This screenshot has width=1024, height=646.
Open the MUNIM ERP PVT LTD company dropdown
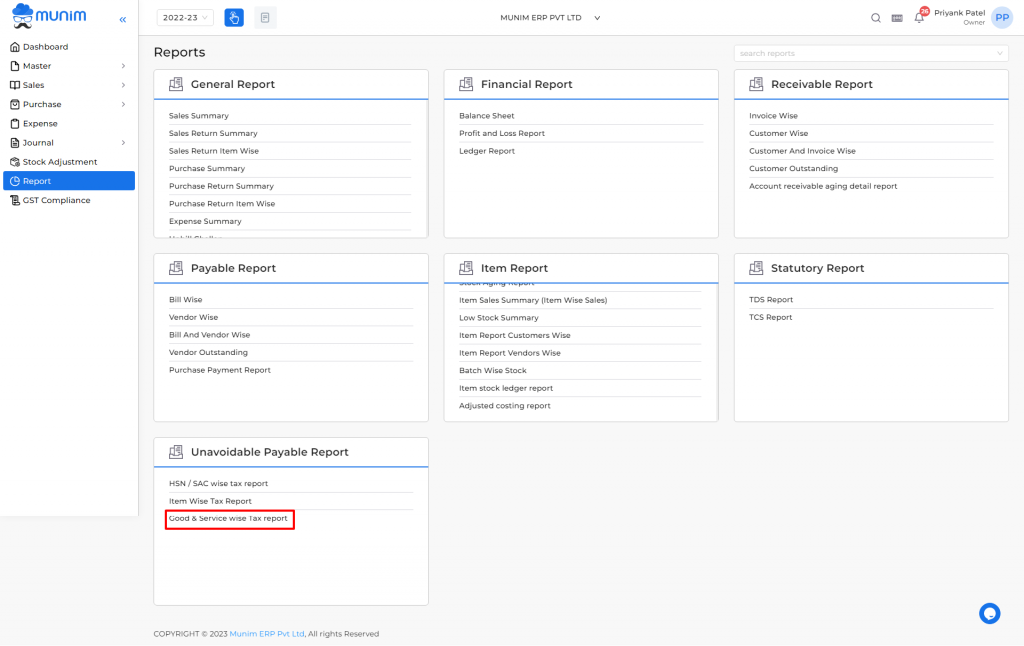click(x=550, y=18)
